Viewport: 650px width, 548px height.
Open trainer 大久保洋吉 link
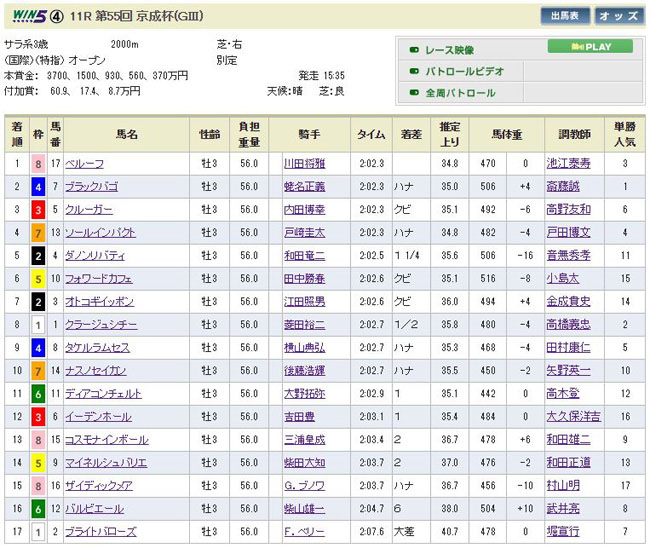coord(577,416)
